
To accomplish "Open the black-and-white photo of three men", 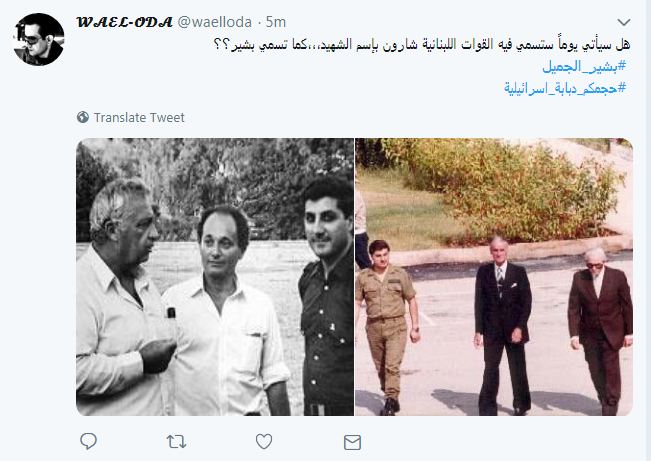I will click(215, 277).
